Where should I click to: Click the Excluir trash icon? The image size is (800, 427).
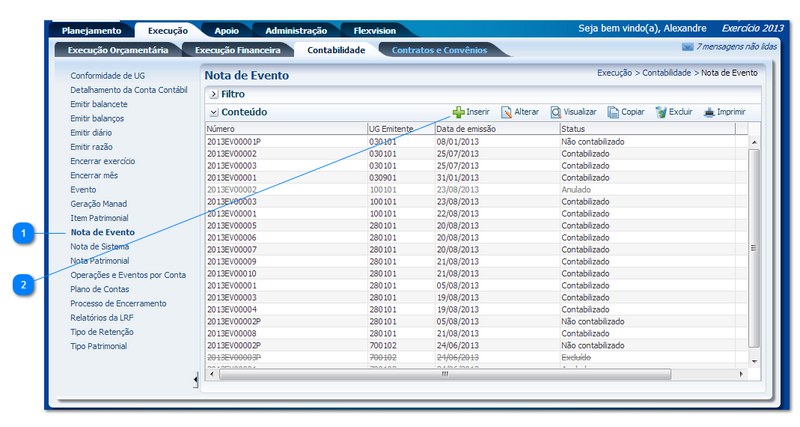click(x=661, y=113)
